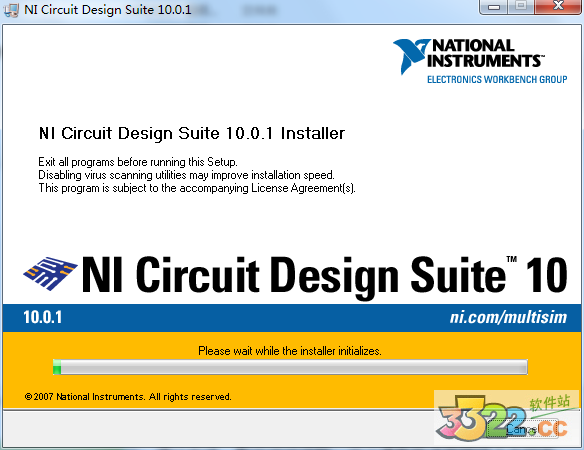Click the 3322 watermark logo

click(503, 418)
